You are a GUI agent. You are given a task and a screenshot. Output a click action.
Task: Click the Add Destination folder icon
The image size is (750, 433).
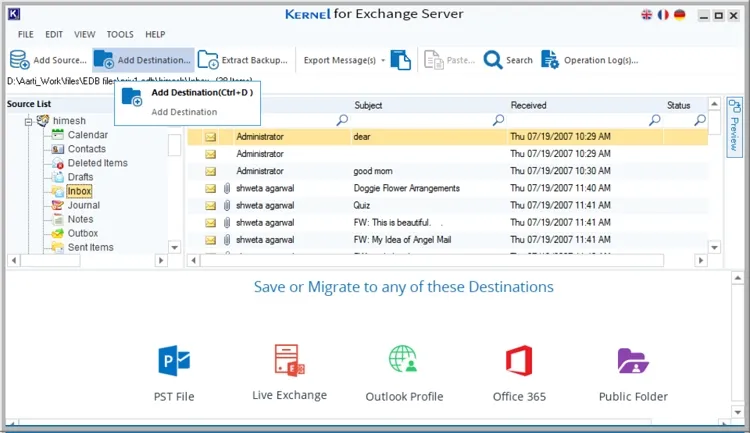pos(103,60)
